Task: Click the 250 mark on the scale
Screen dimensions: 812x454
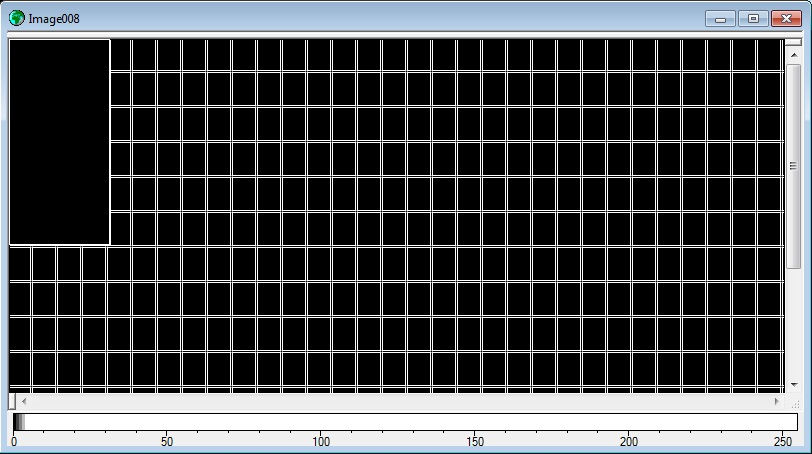Action: click(x=783, y=442)
